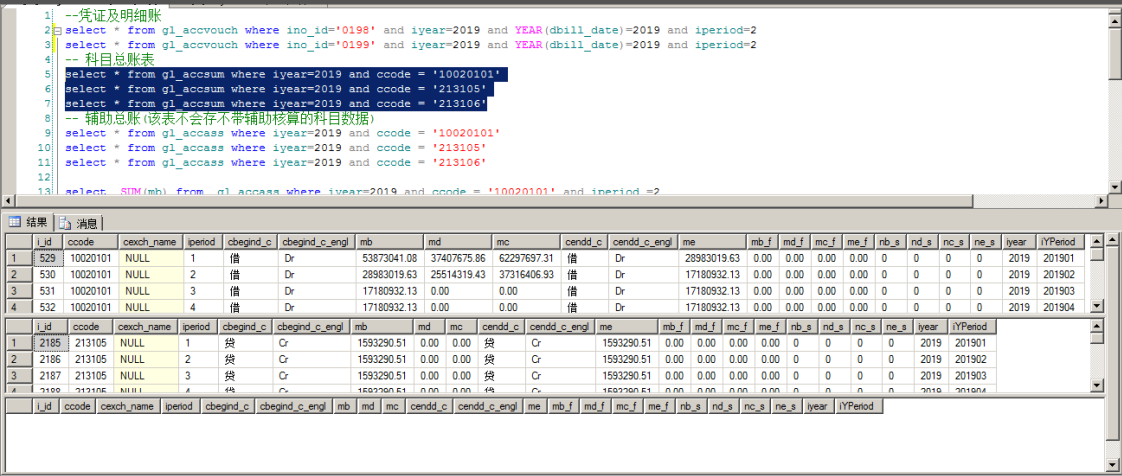The height and width of the screenshot is (476, 1122).
Task: Click the i_id cell 532
Action: click(48, 307)
